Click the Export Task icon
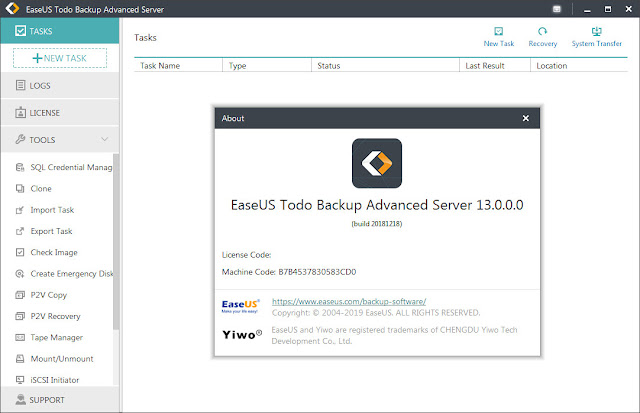Viewport: 640px width, 413px height. (x=20, y=231)
